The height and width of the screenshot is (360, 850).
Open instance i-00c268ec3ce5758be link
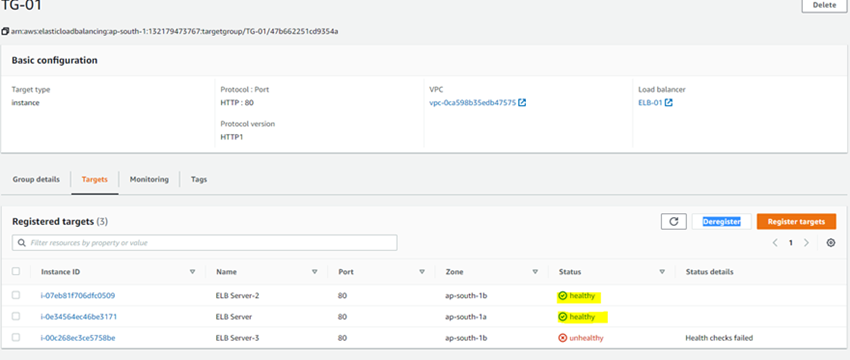[78, 338]
